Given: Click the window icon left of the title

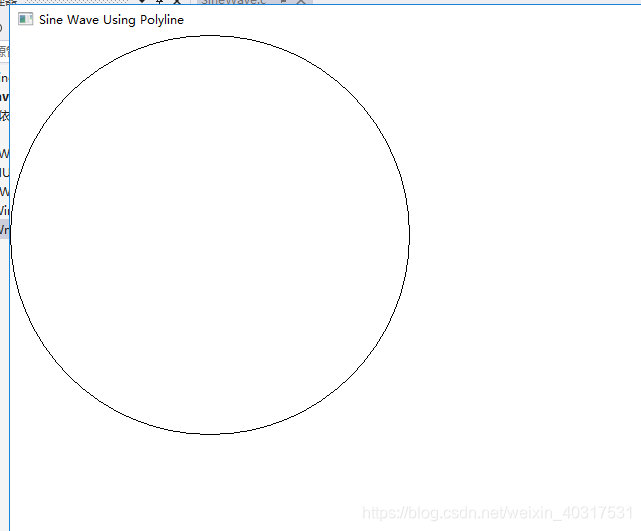Looking at the screenshot, I should click(x=25, y=19).
